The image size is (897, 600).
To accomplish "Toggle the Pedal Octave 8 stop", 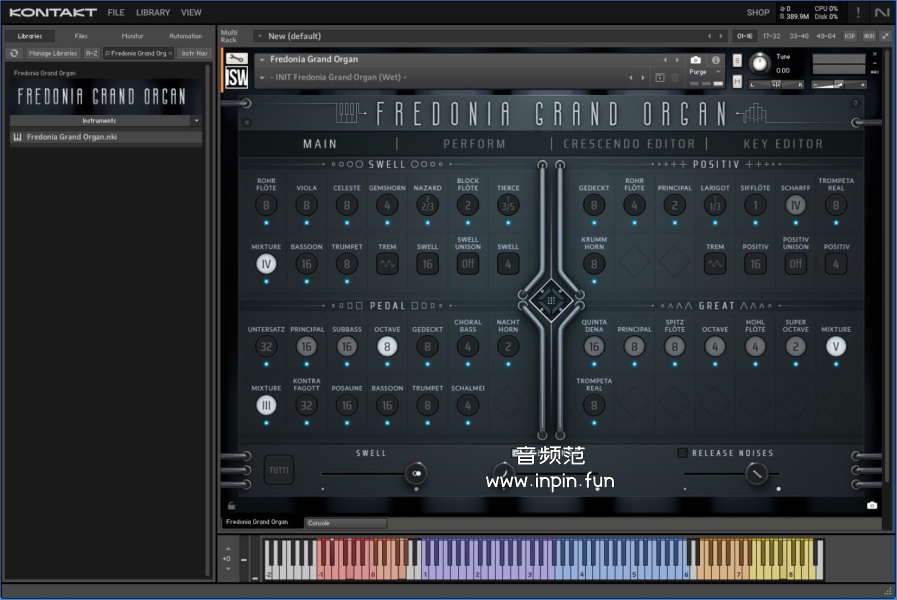I will pos(387,347).
